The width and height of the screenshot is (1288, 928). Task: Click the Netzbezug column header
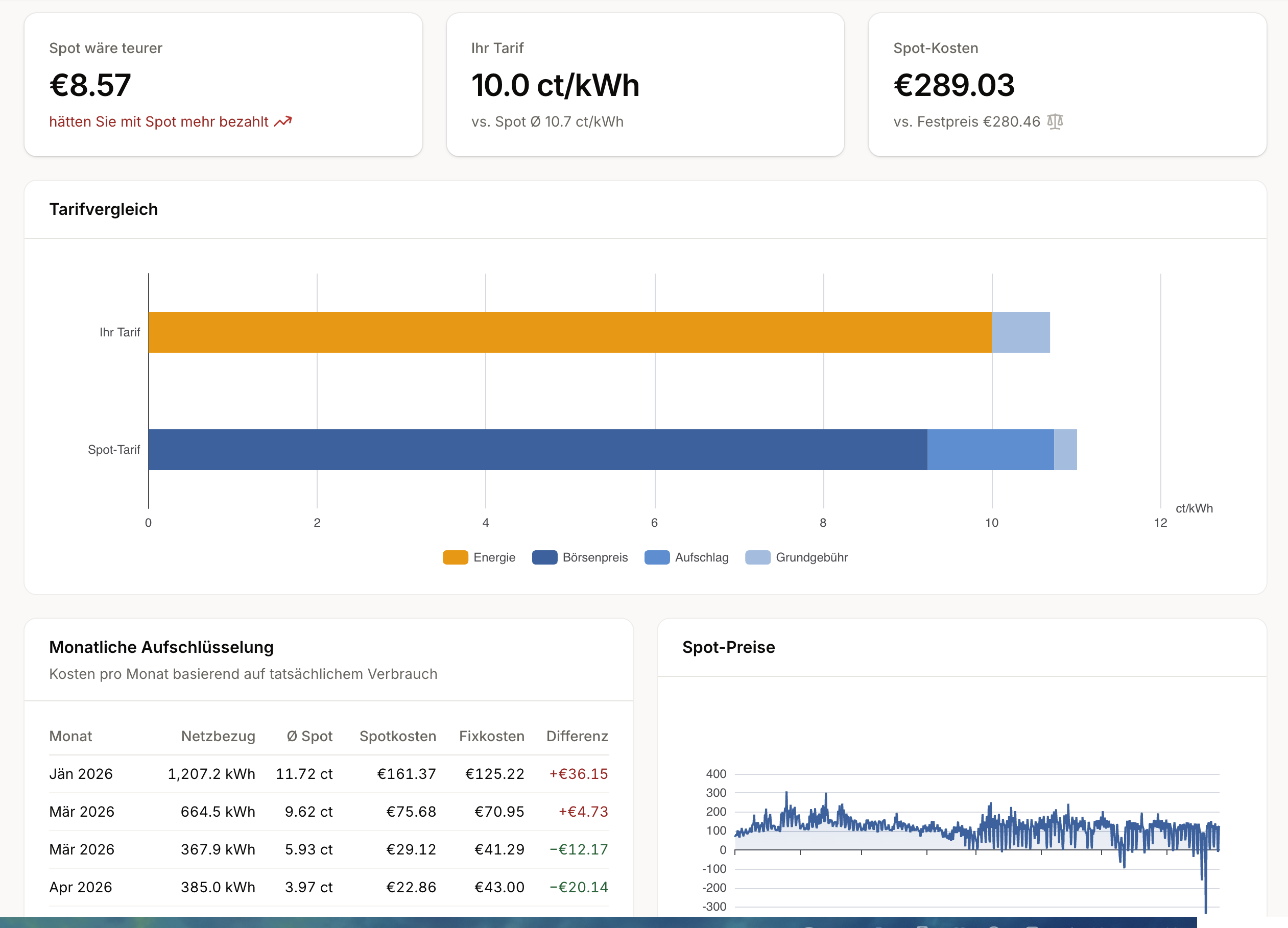(x=218, y=736)
